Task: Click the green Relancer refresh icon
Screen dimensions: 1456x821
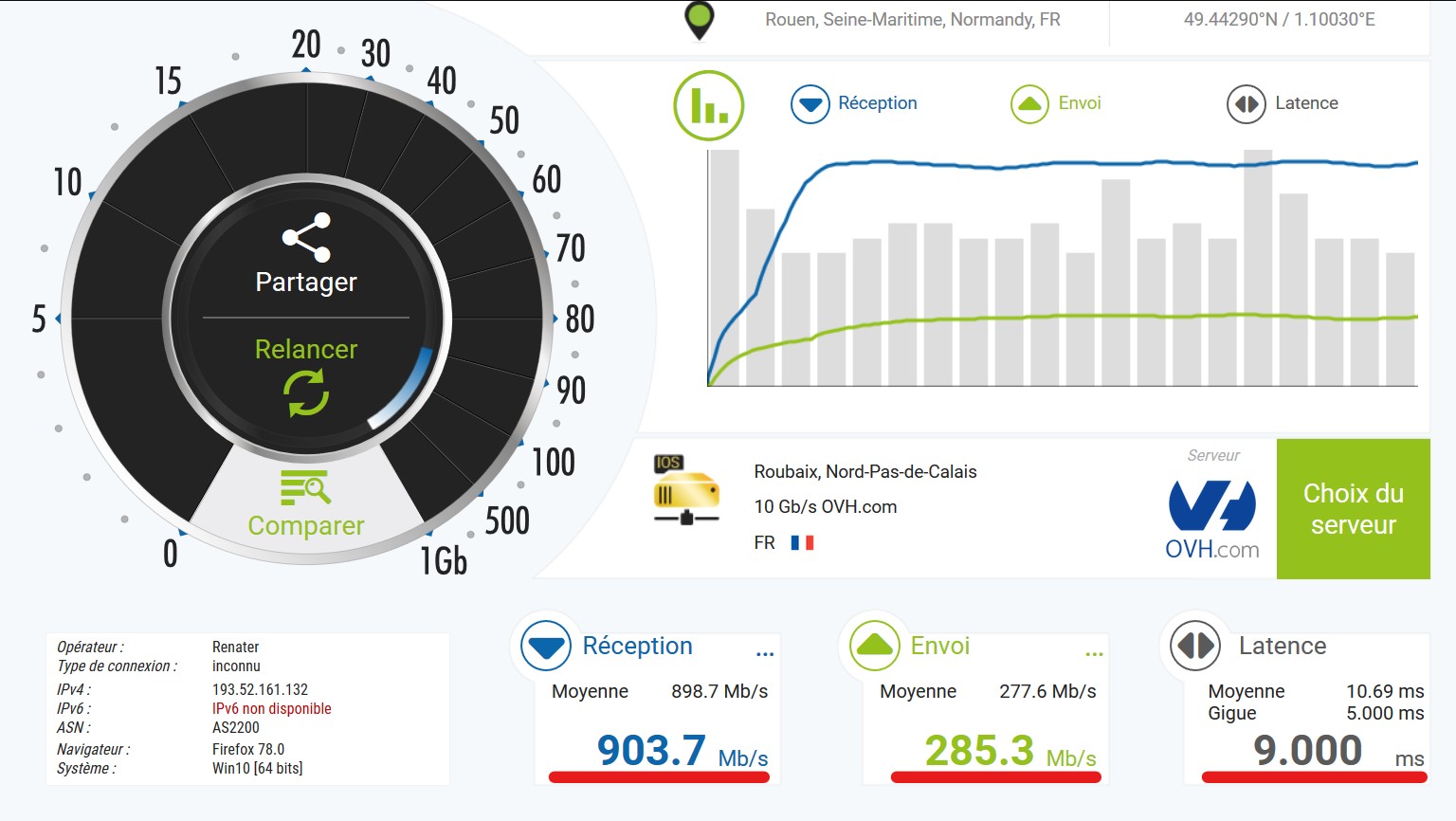Action: point(306,392)
